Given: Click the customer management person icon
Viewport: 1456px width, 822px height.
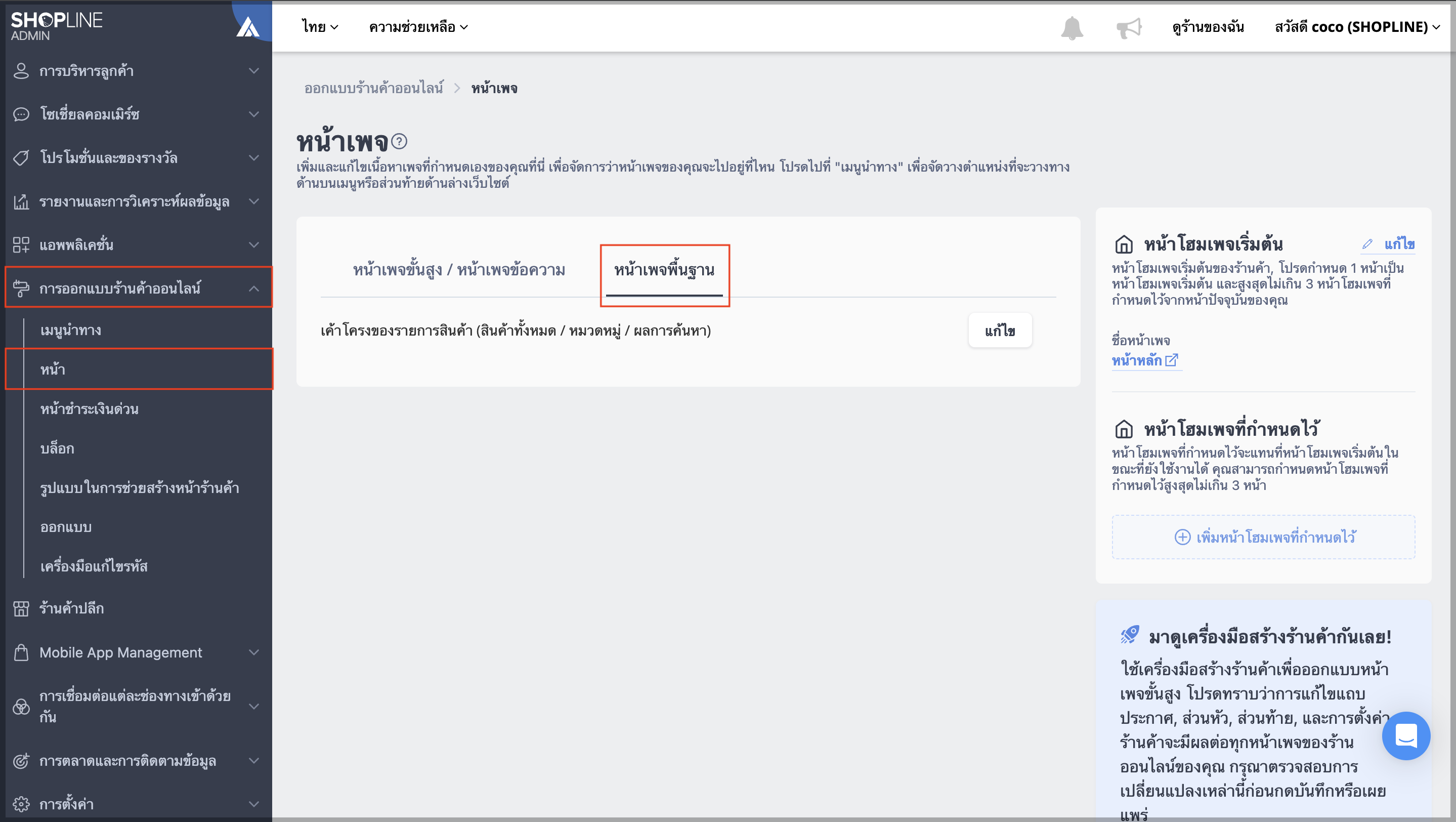Looking at the screenshot, I should [x=21, y=71].
